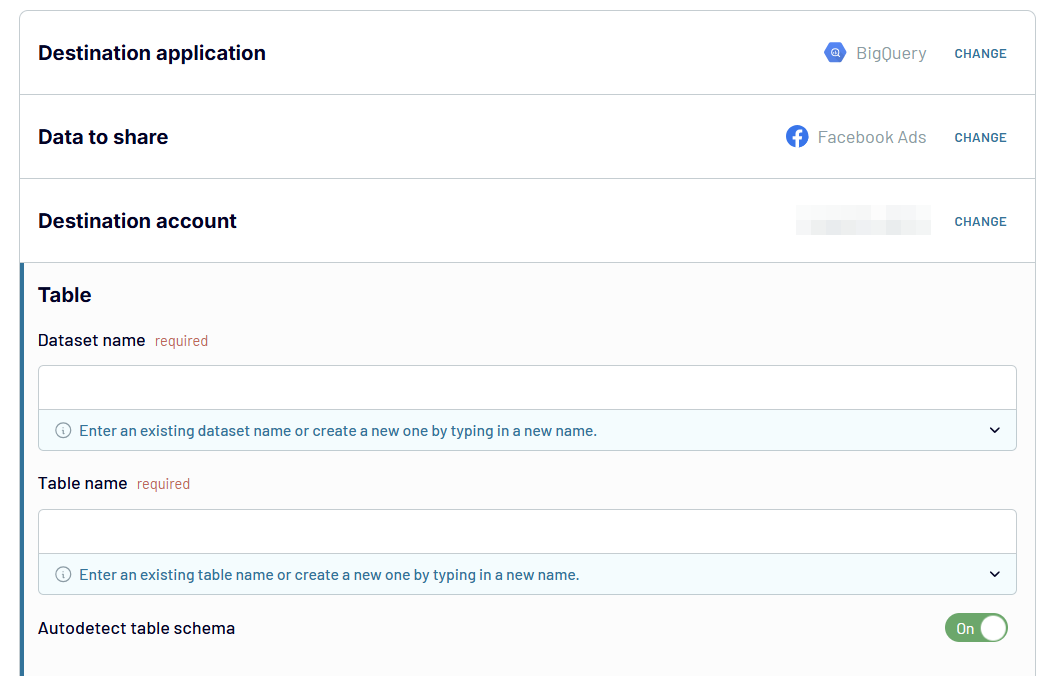Focus the Table name input field
The height and width of the screenshot is (676, 1051).
click(x=528, y=531)
